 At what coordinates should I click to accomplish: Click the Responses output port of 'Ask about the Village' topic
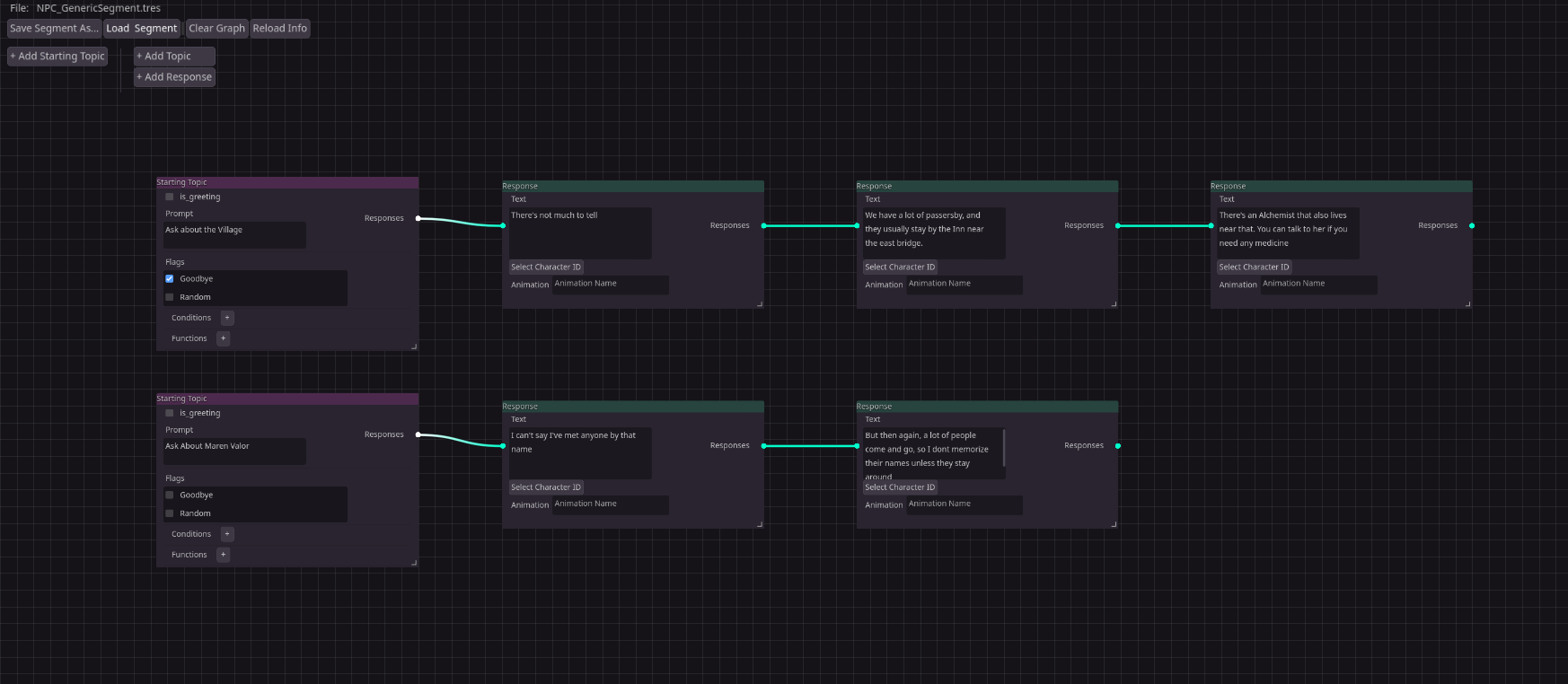pyautogui.click(x=418, y=218)
